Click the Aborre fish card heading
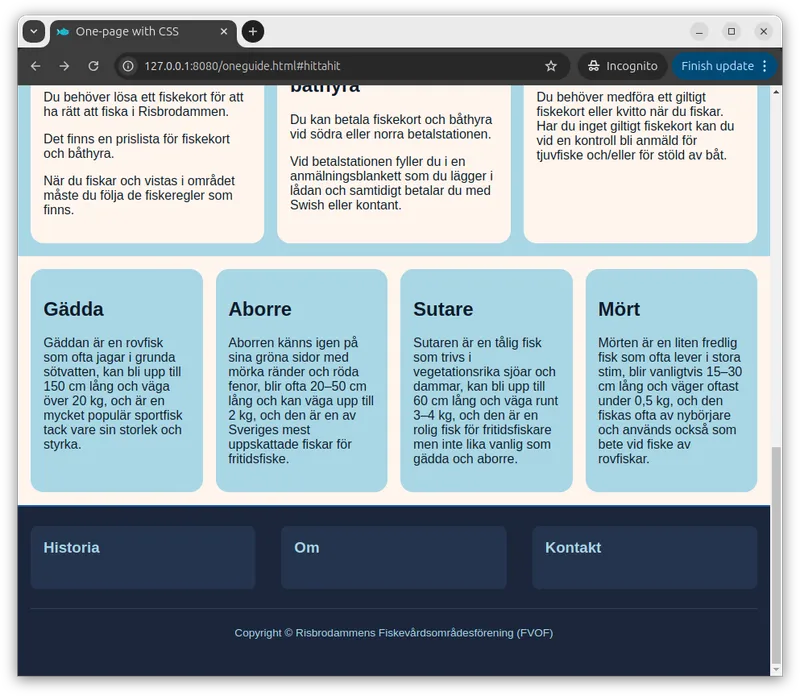The image size is (800, 696). (x=259, y=309)
